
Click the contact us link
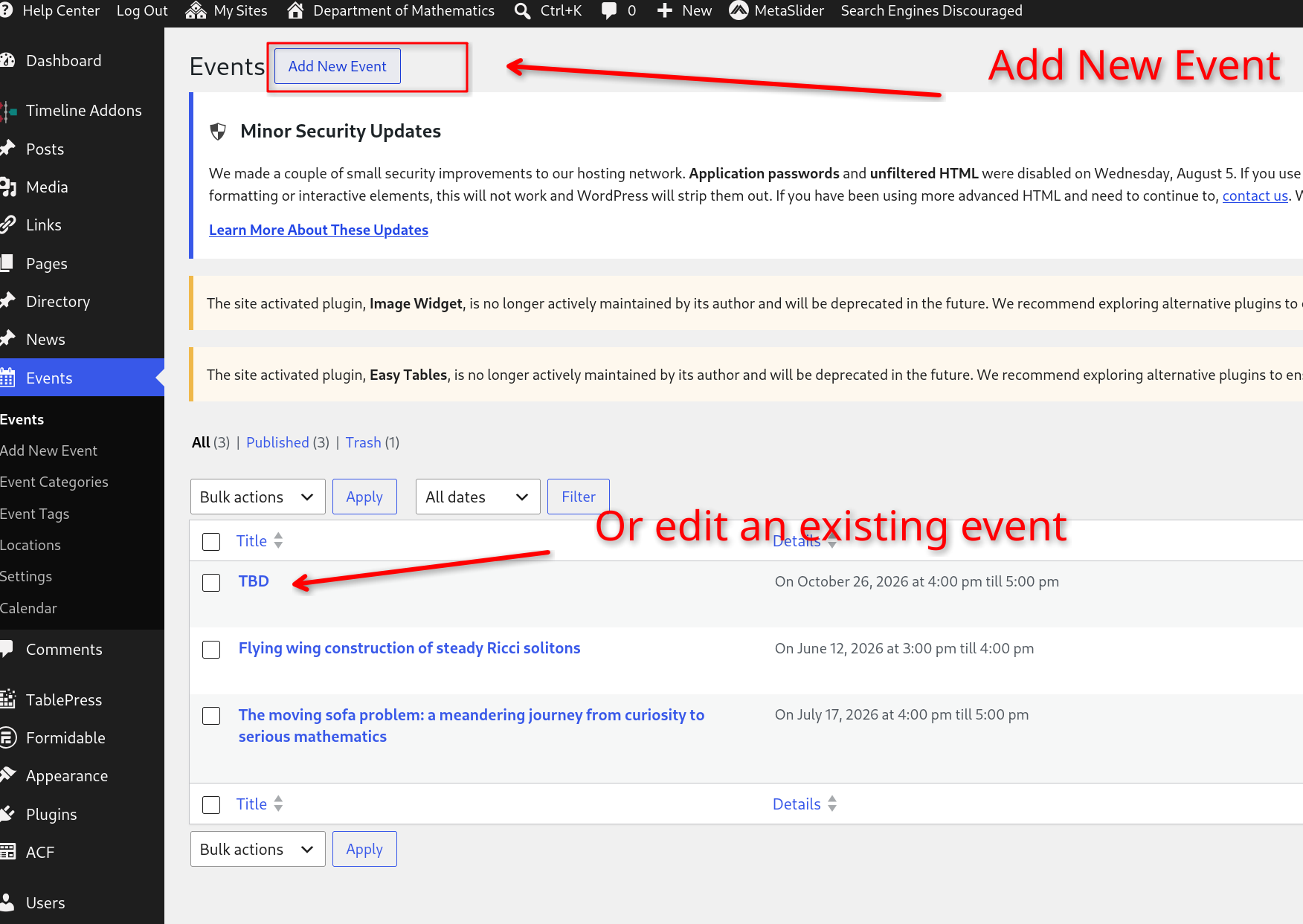click(1255, 196)
